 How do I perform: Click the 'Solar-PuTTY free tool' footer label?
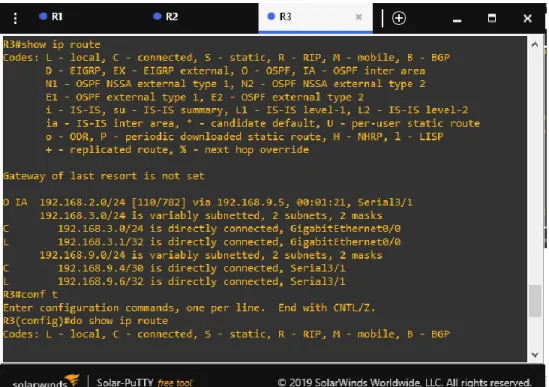[x=144, y=382]
